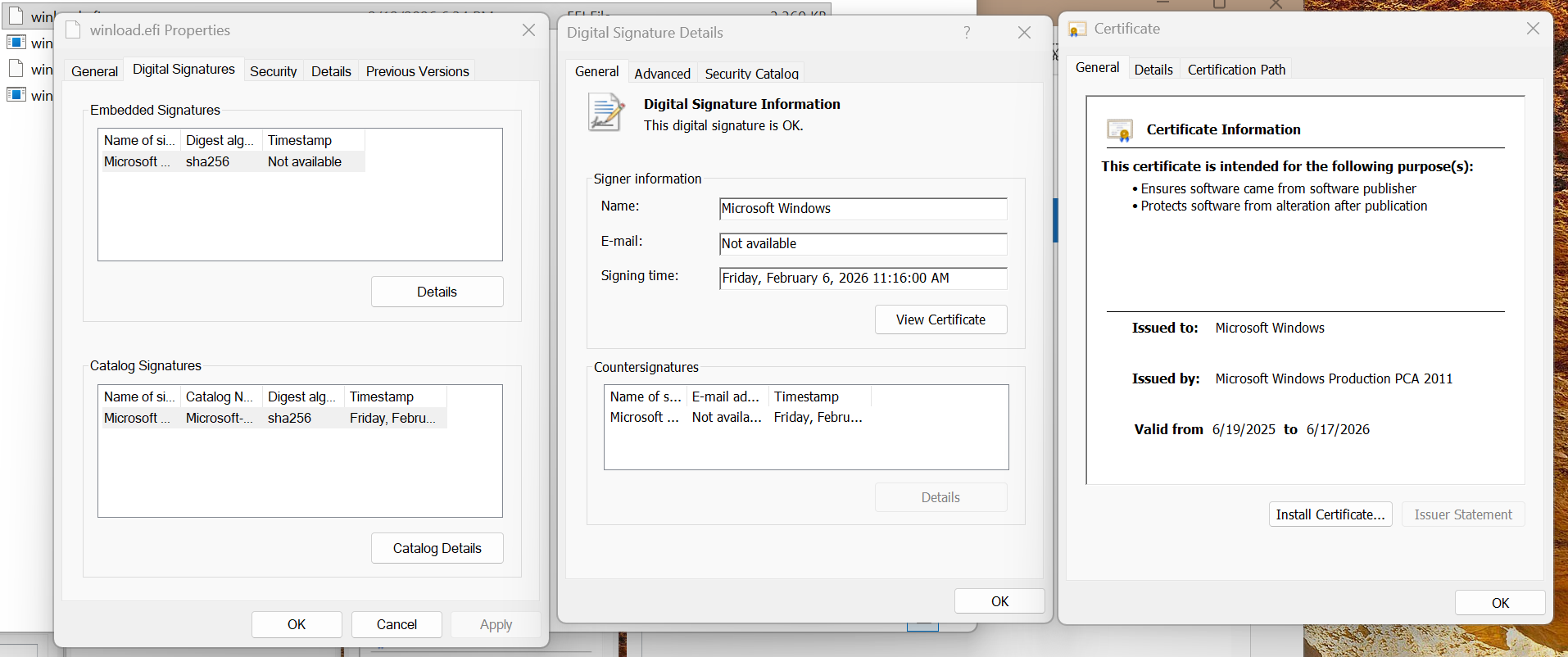Switch to the Previous Versions tab

[417, 71]
